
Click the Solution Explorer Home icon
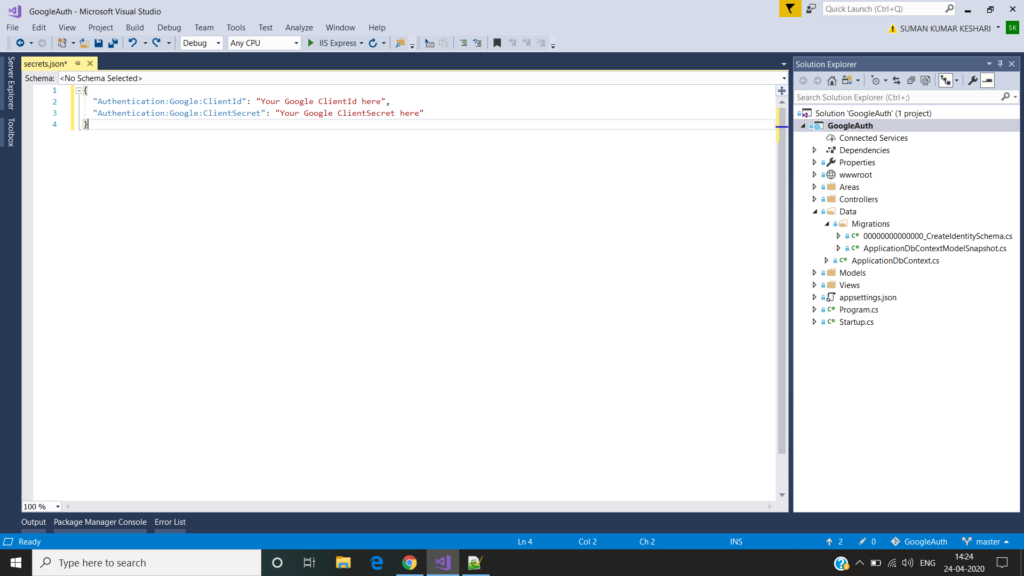pos(831,80)
